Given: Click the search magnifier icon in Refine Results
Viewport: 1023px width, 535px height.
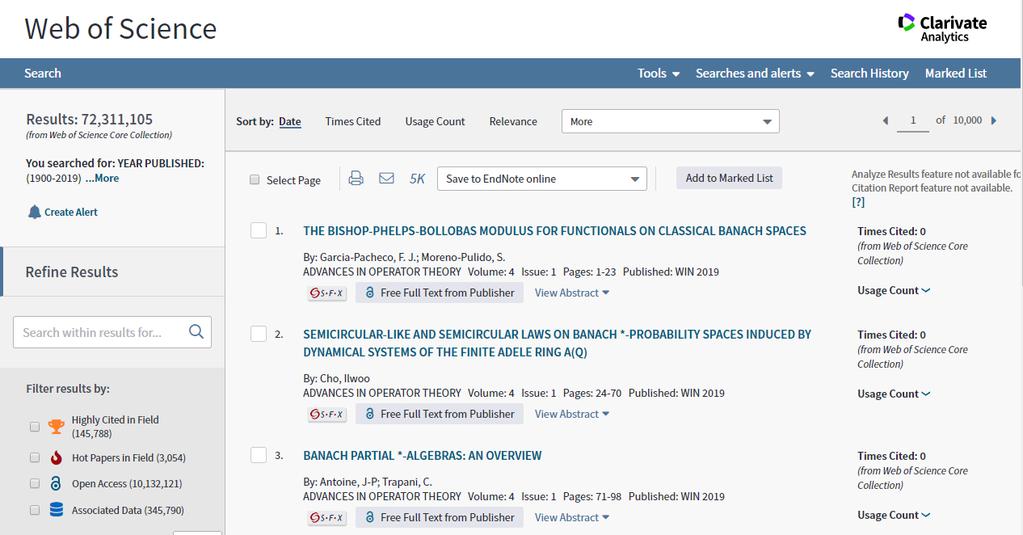Looking at the screenshot, I should pos(196,331).
